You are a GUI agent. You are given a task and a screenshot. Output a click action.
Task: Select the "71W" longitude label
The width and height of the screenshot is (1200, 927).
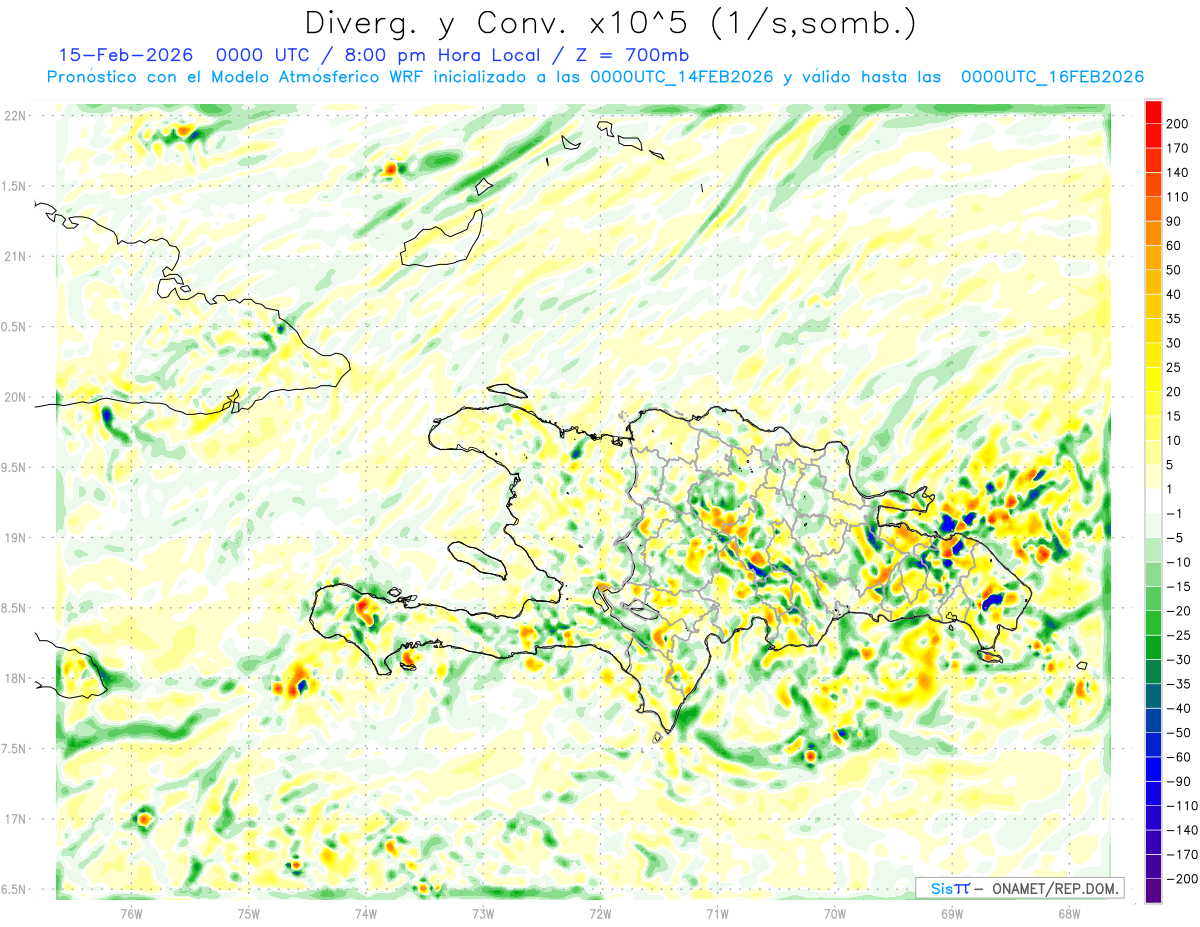(x=717, y=913)
